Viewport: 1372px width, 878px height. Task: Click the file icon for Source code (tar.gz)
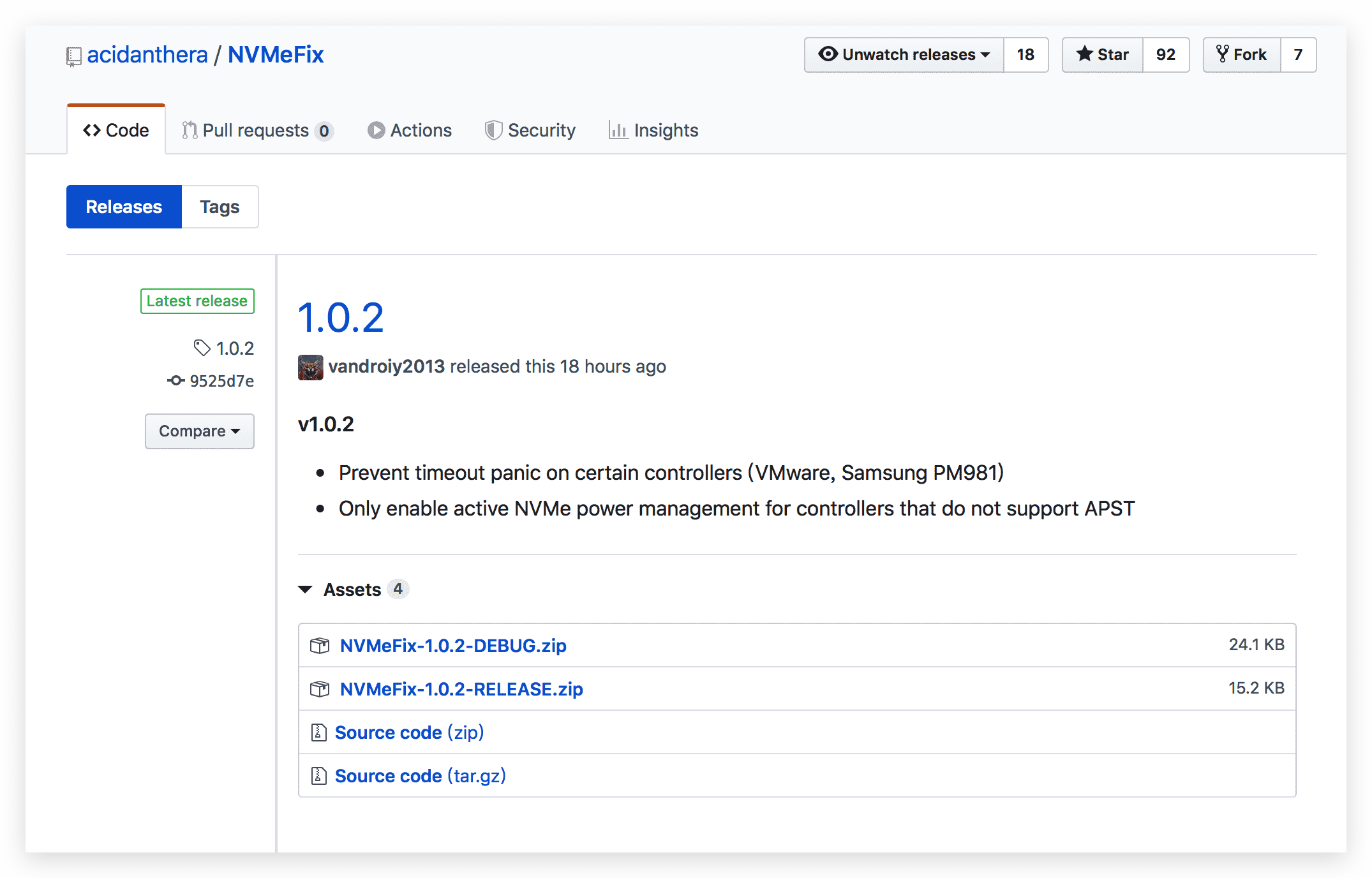pos(318,776)
